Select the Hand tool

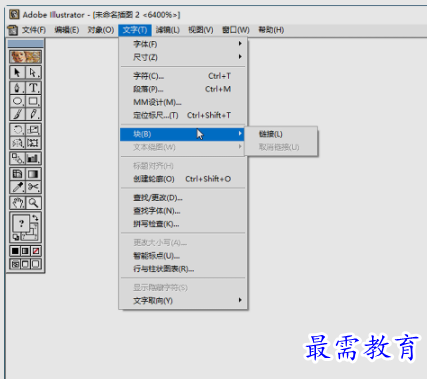pos(17,203)
